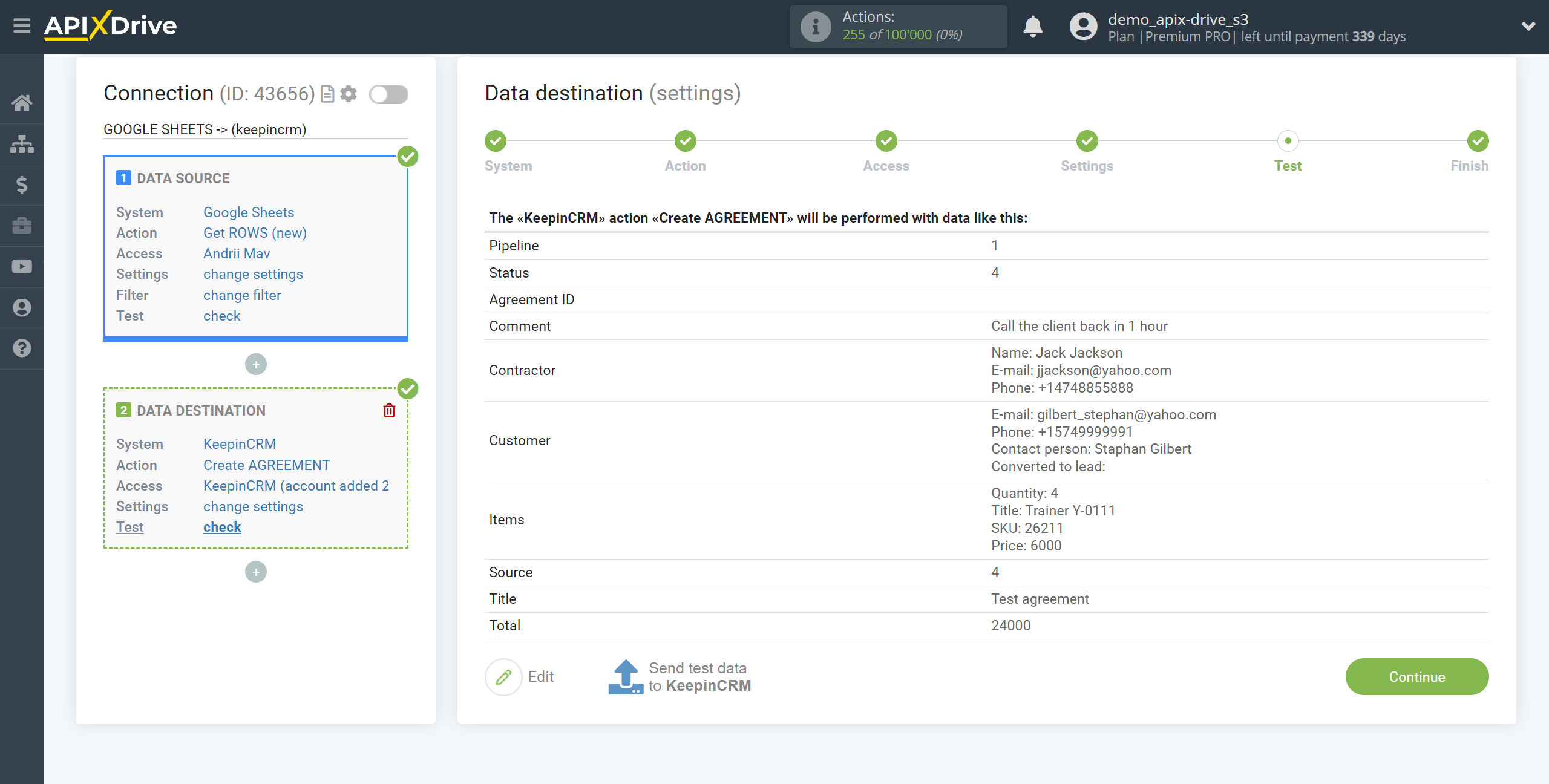
Task: Select the Total value 24000
Action: pyautogui.click(x=1010, y=626)
